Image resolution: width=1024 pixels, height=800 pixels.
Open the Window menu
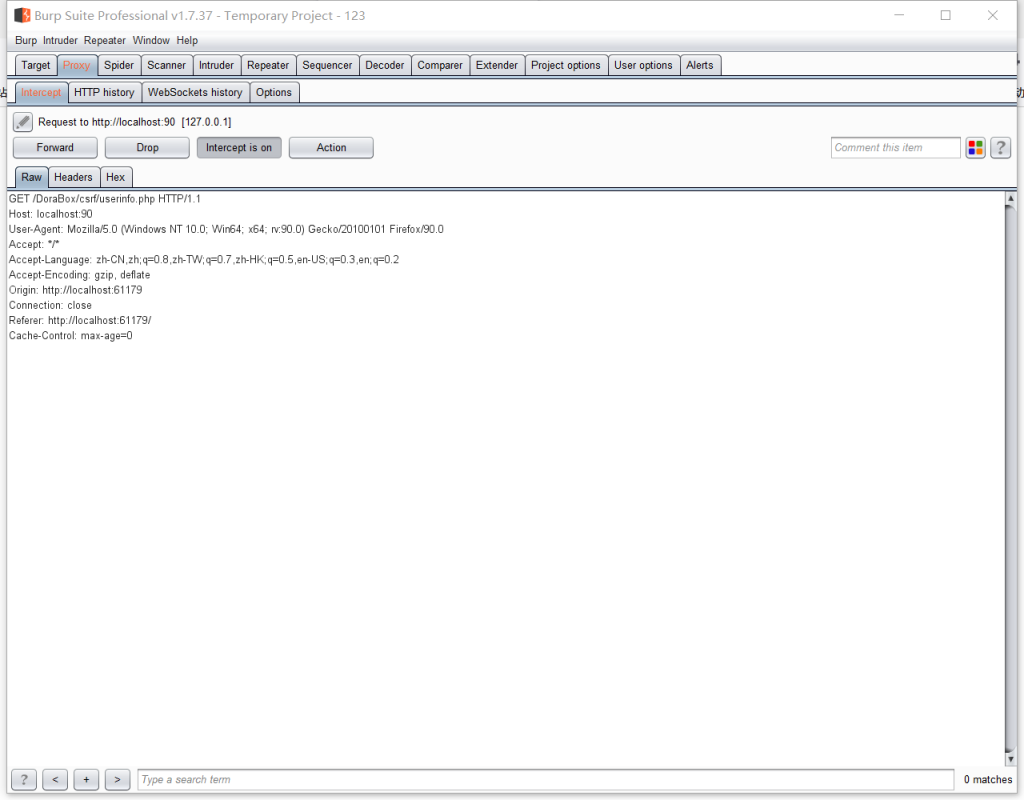151,40
